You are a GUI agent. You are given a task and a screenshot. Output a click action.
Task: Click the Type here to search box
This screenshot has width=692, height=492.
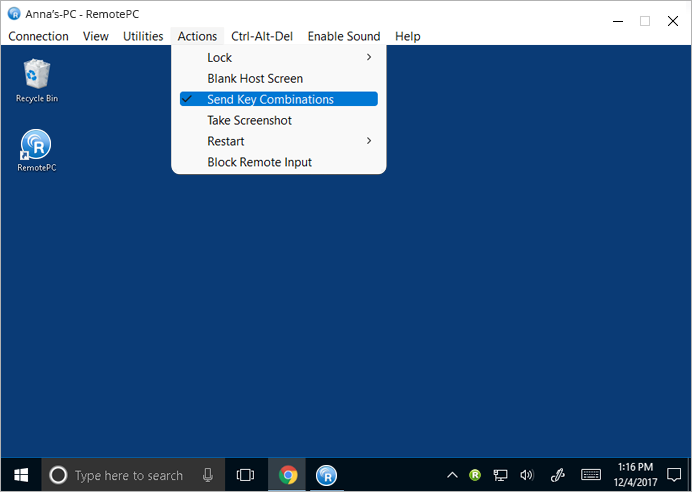coord(133,475)
